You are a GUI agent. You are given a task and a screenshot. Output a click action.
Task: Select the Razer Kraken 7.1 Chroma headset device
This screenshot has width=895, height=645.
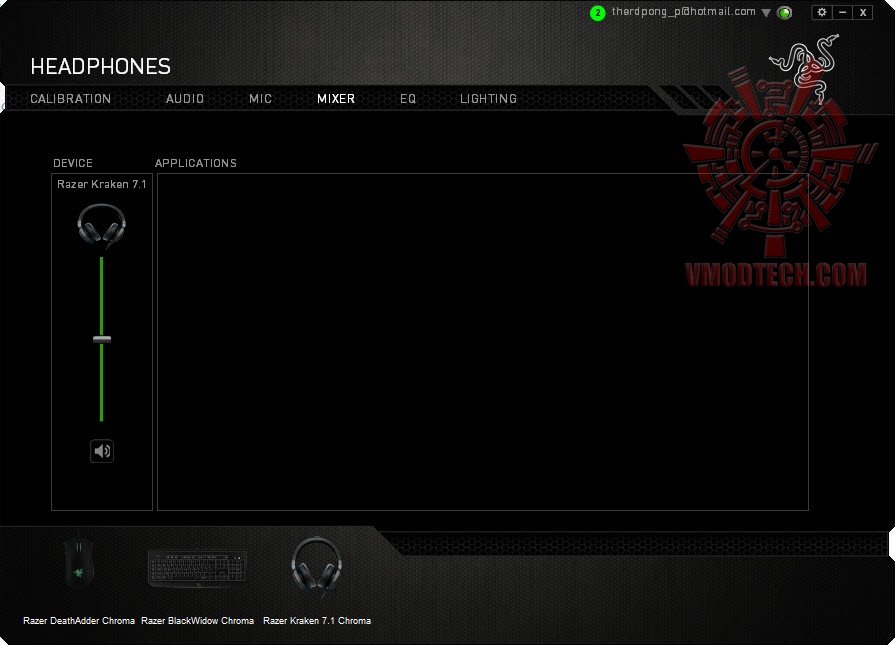[x=317, y=565]
